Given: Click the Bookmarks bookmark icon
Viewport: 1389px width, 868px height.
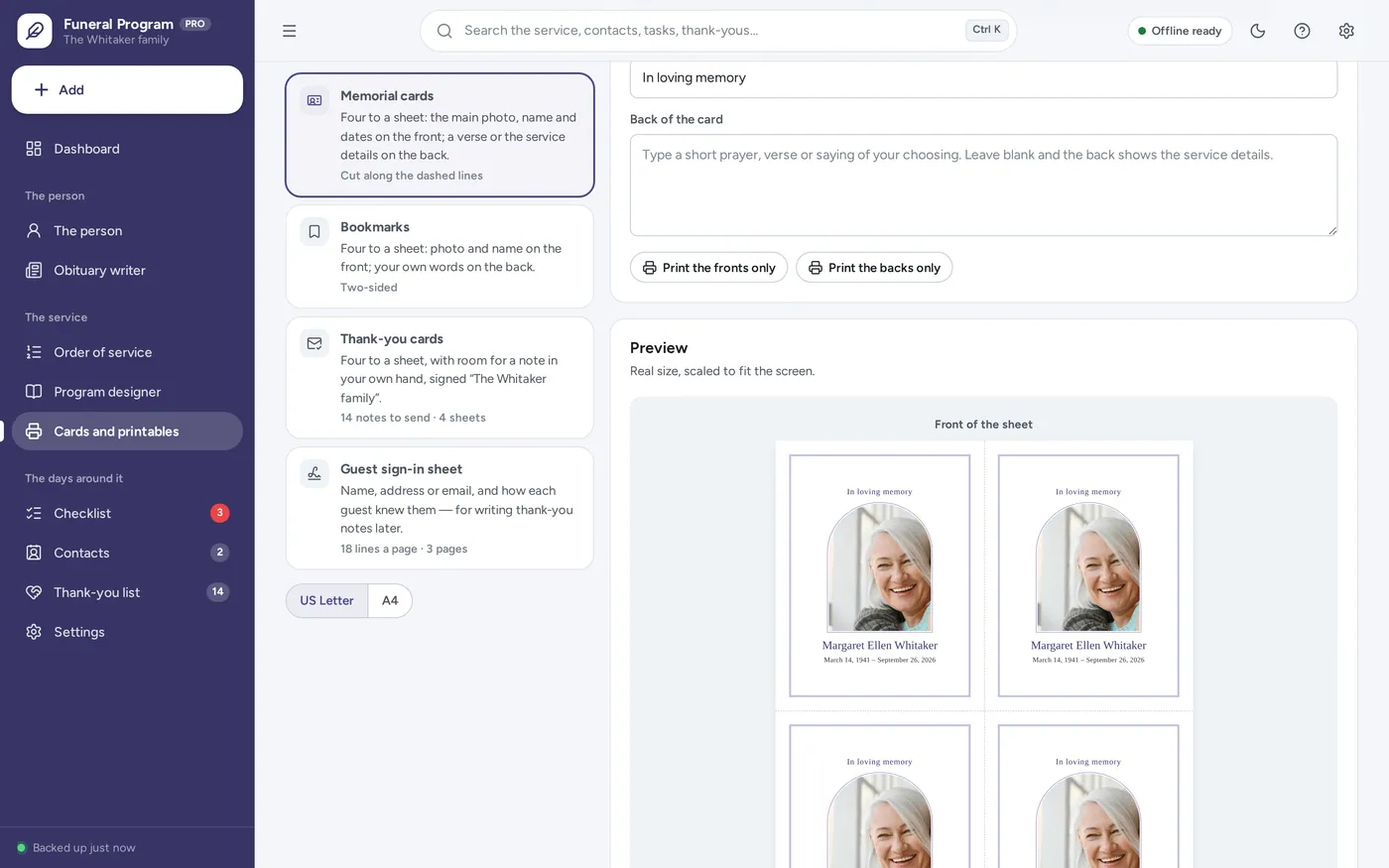Looking at the screenshot, I should point(315,232).
